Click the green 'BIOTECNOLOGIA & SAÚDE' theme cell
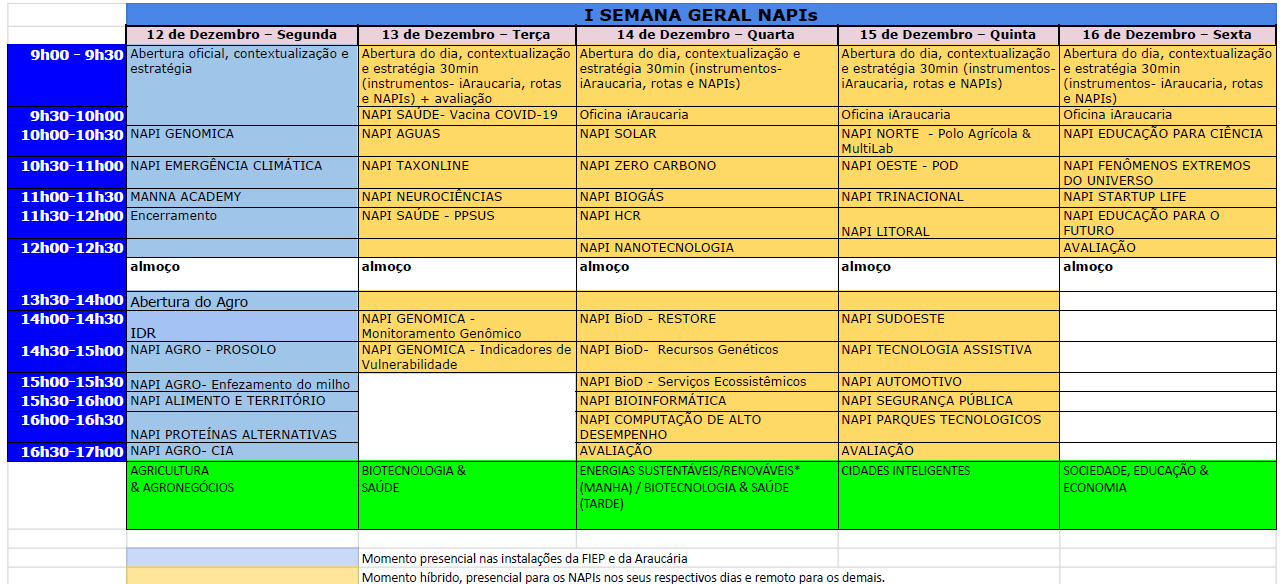This screenshot has width=1288, height=584. tap(467, 495)
